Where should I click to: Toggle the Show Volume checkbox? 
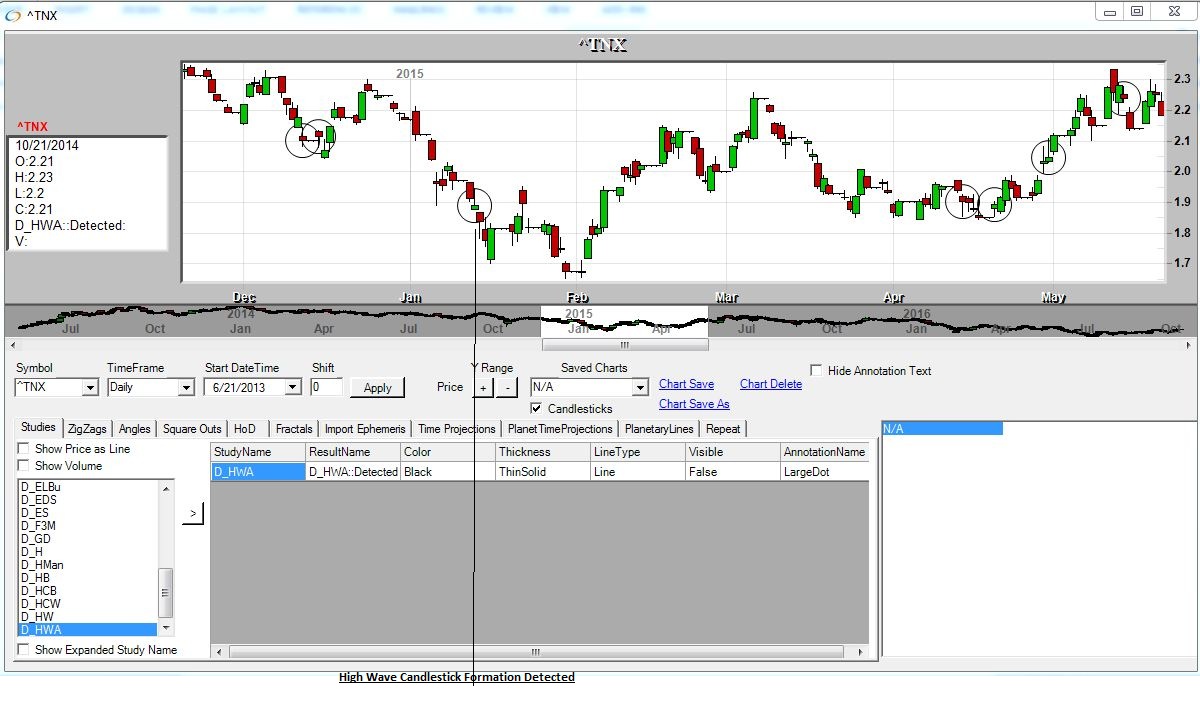tap(24, 466)
